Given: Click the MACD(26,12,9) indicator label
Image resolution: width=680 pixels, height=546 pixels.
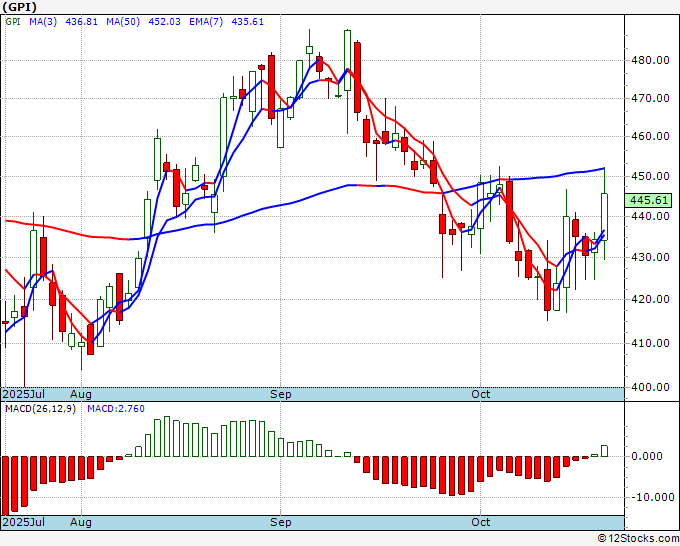Looking at the screenshot, I should point(40,409).
